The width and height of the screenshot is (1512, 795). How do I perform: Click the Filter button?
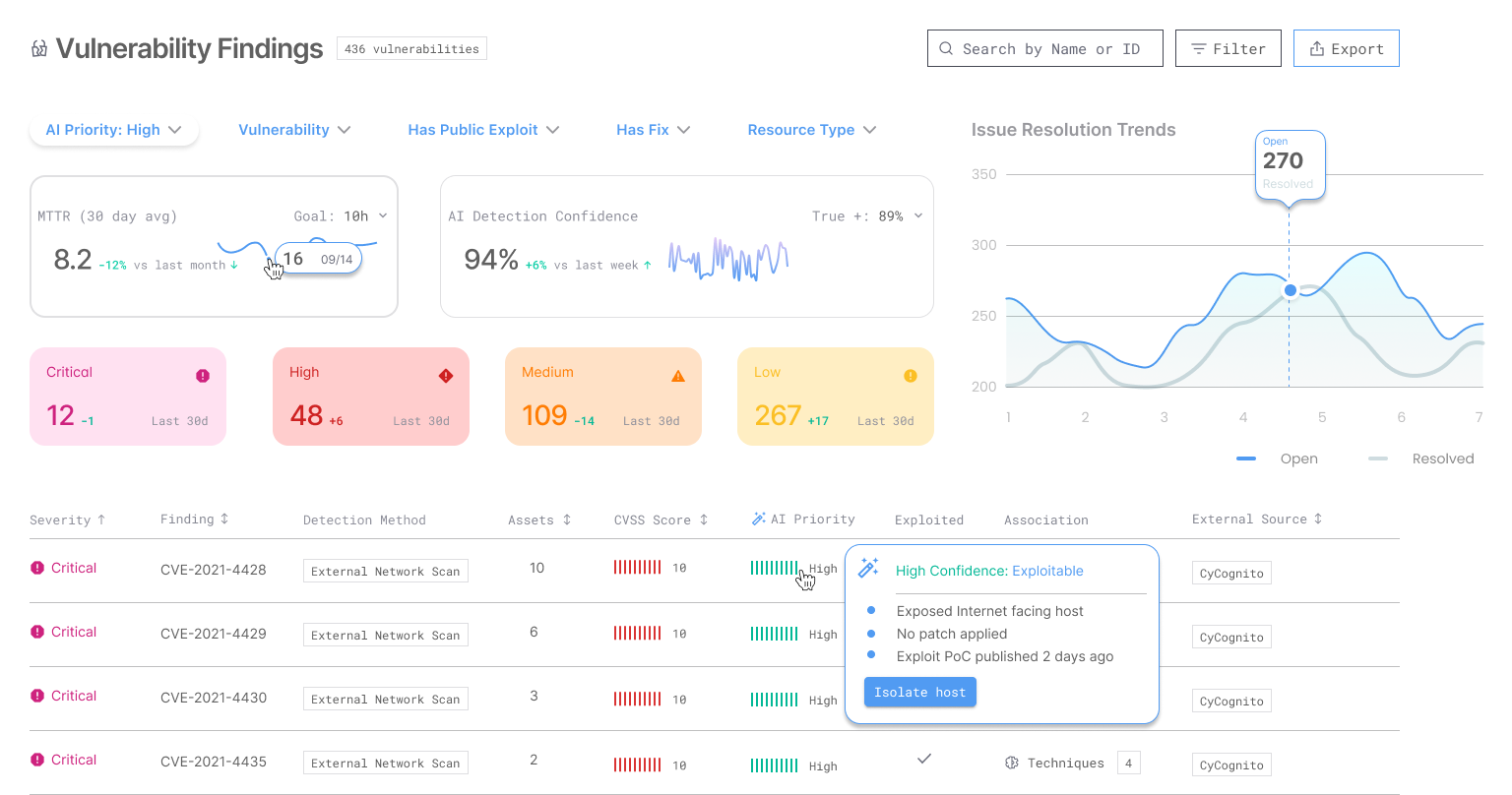(1228, 48)
